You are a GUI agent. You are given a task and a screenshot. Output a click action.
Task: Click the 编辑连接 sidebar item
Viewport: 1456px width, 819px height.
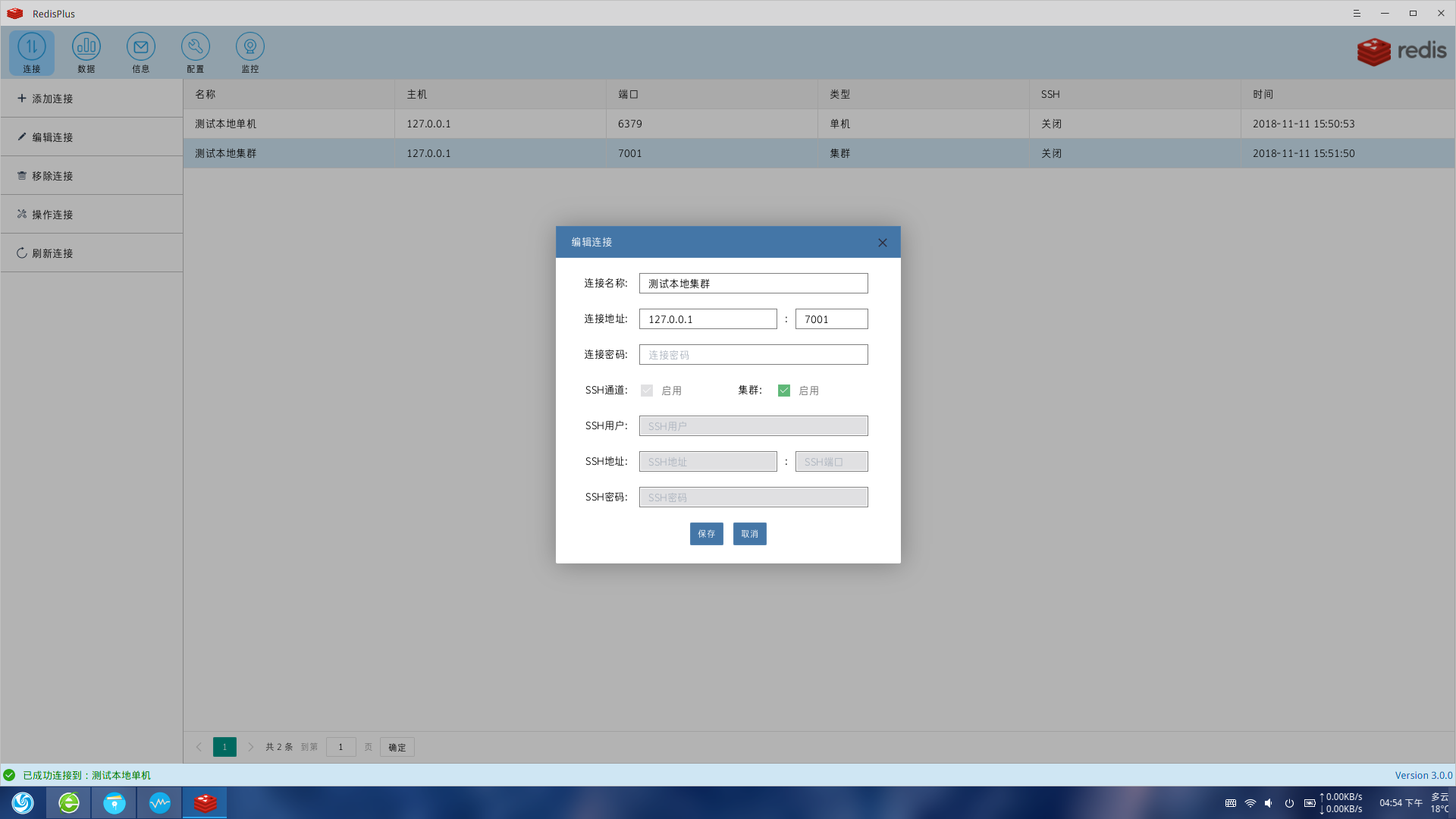(91, 136)
